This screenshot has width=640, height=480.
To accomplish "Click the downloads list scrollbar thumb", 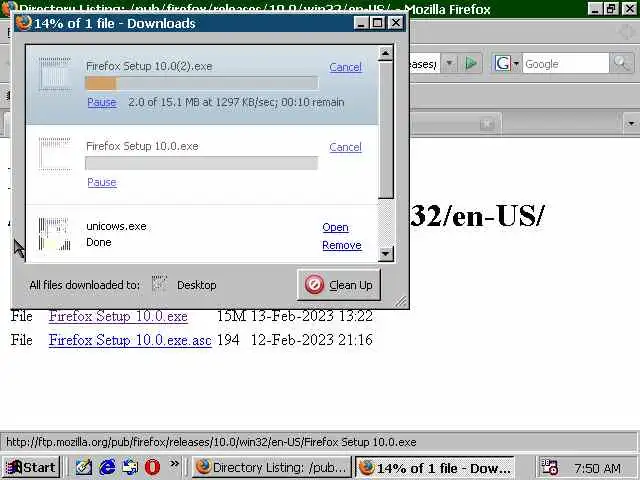I will pyautogui.click(x=386, y=130).
